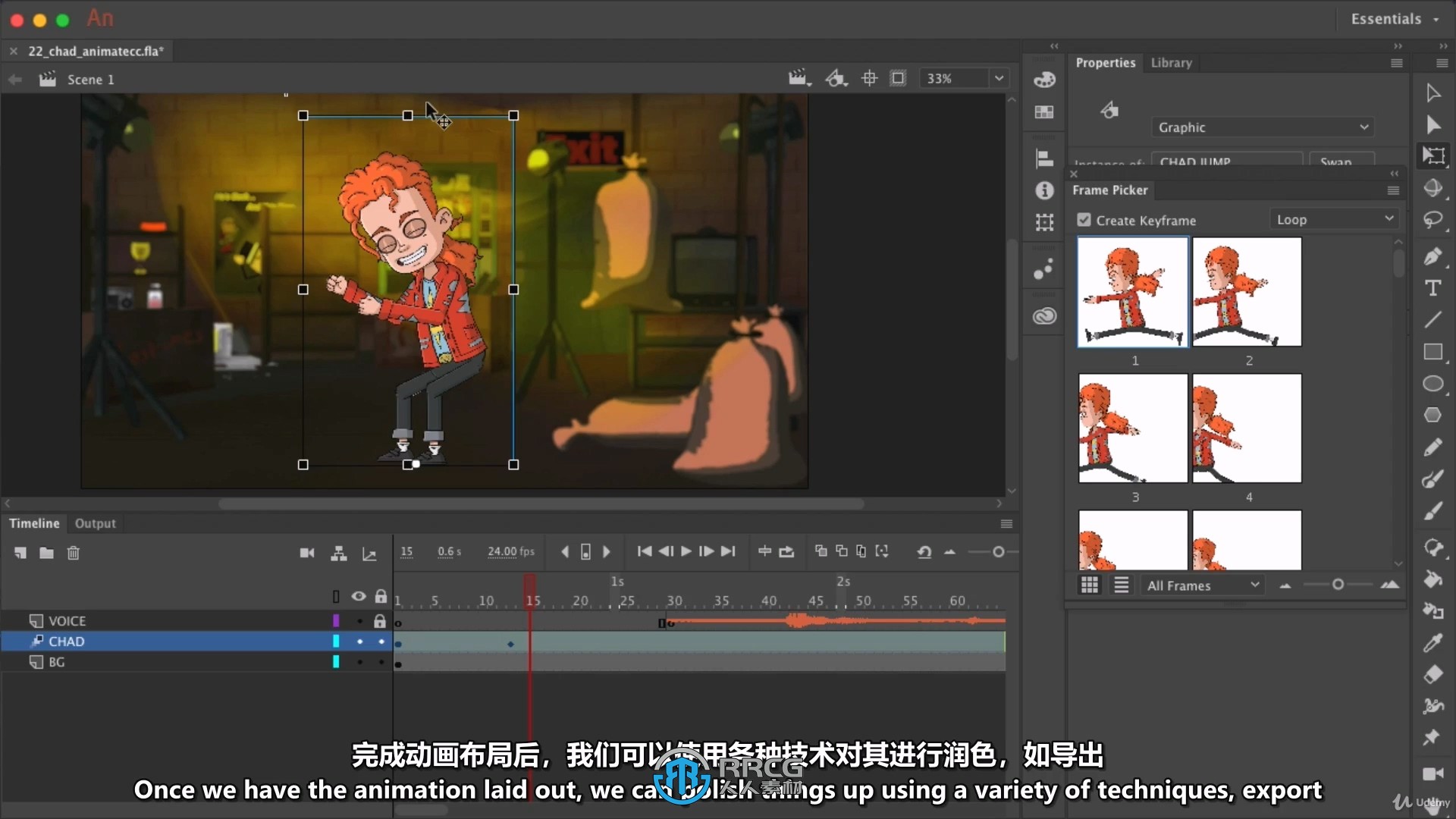Lock or unlock all layers icon
The image size is (1456, 819).
click(381, 597)
